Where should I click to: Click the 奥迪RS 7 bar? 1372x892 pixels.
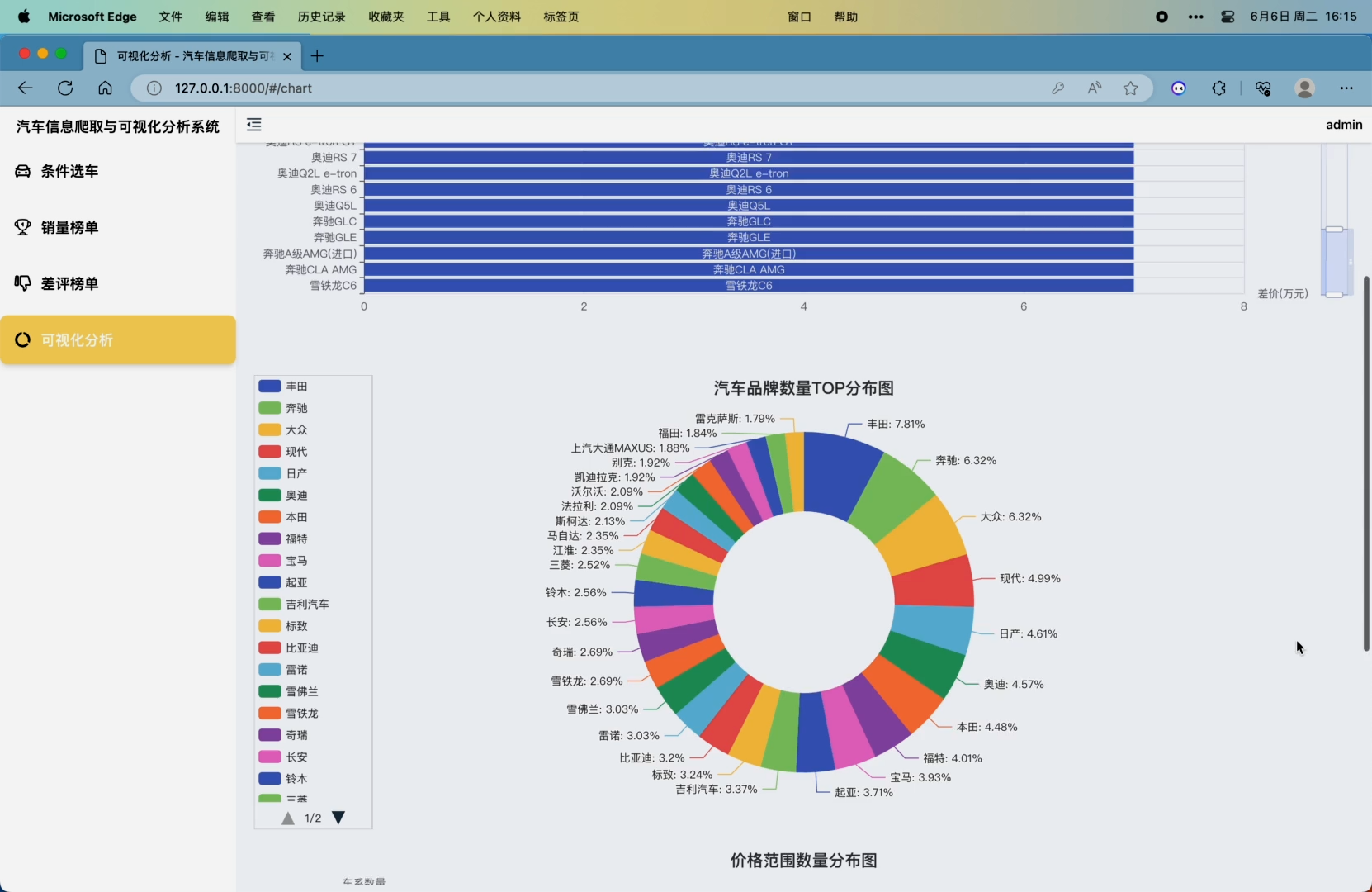749,157
